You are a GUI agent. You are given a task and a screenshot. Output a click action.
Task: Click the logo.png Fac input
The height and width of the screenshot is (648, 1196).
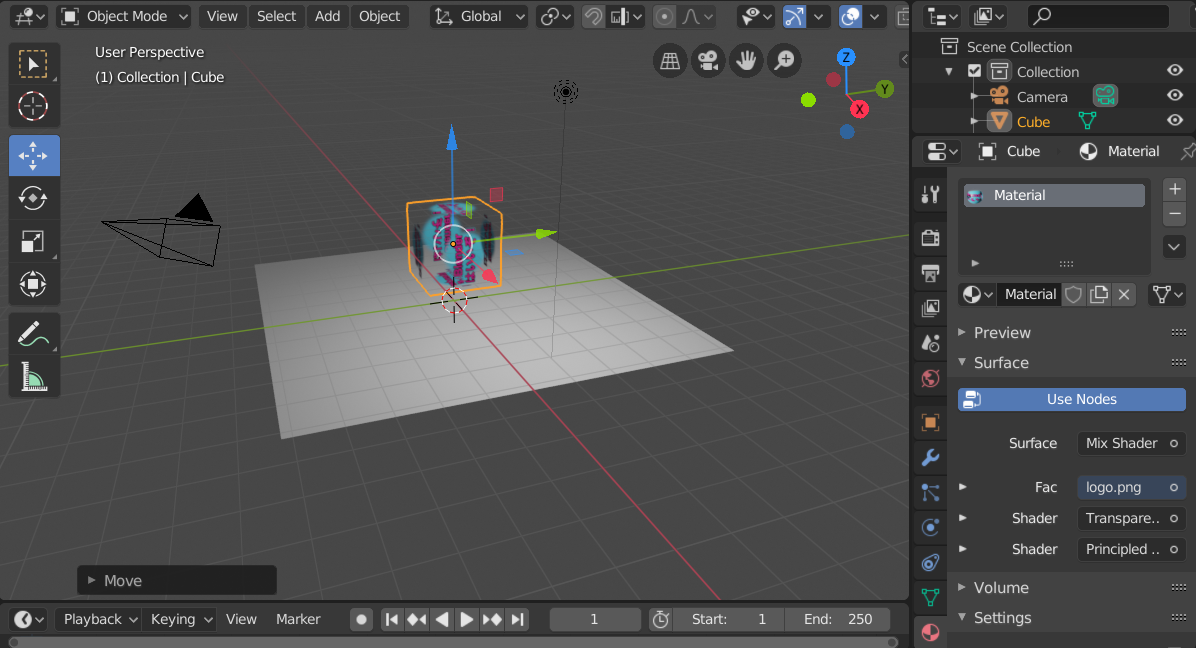[x=1131, y=488]
